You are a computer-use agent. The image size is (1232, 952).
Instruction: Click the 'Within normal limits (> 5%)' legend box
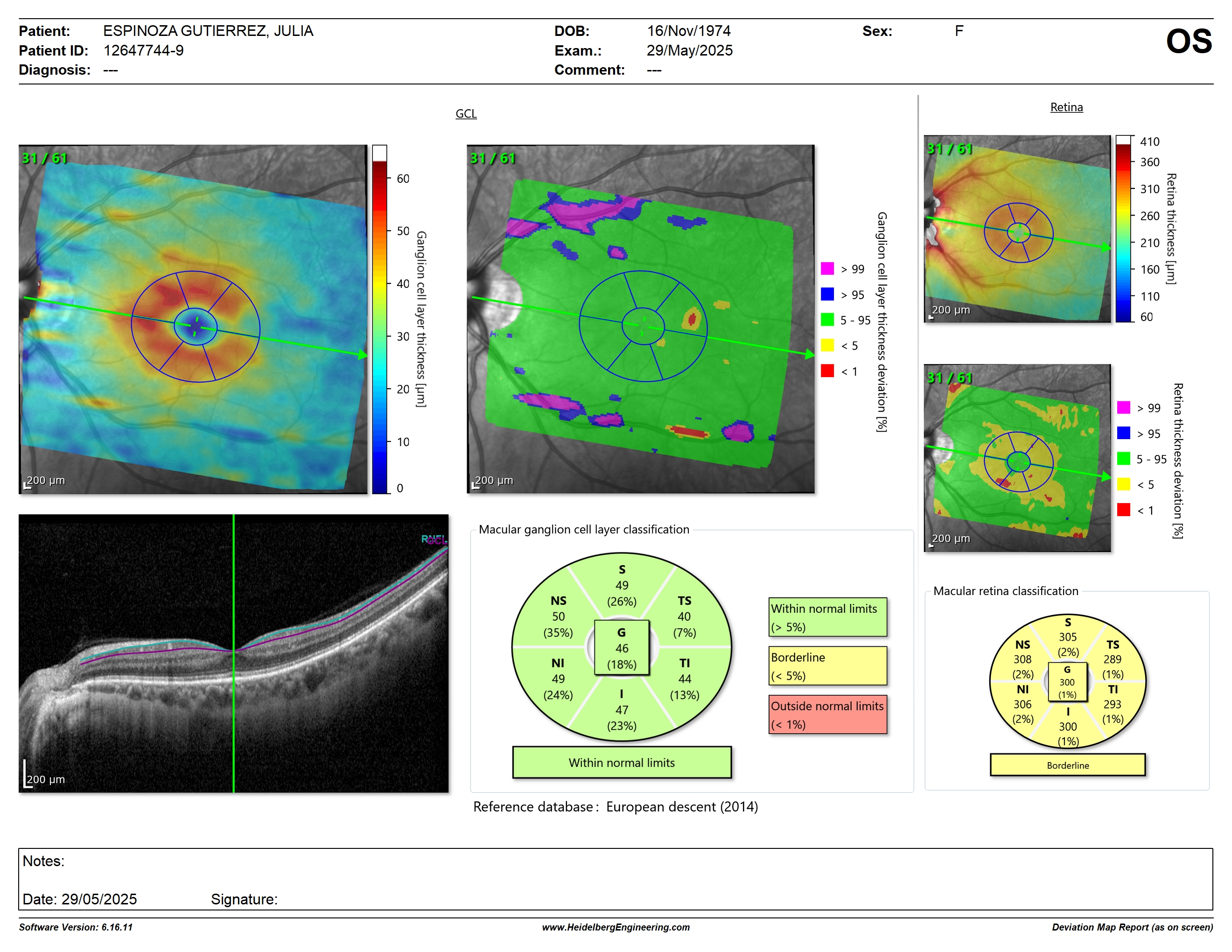(827, 617)
